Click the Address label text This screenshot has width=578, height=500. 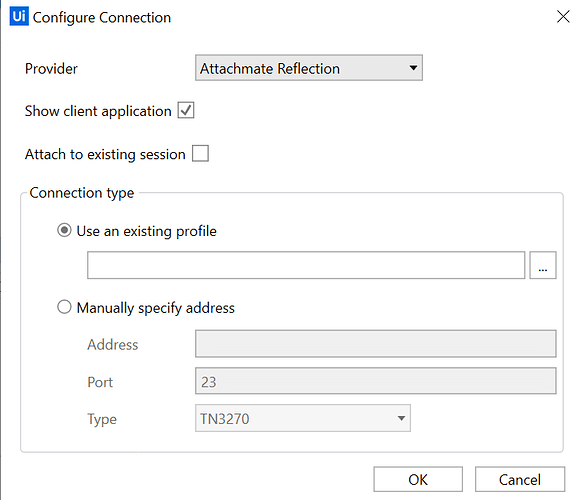[113, 344]
